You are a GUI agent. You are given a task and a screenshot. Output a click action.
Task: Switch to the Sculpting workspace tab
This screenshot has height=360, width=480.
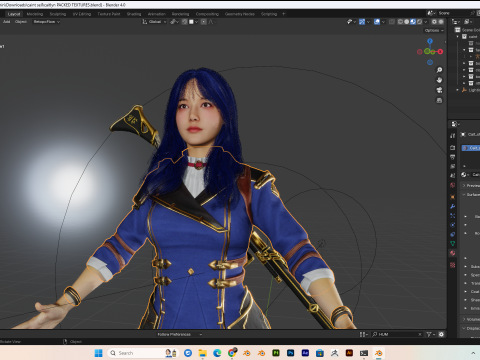point(58,14)
